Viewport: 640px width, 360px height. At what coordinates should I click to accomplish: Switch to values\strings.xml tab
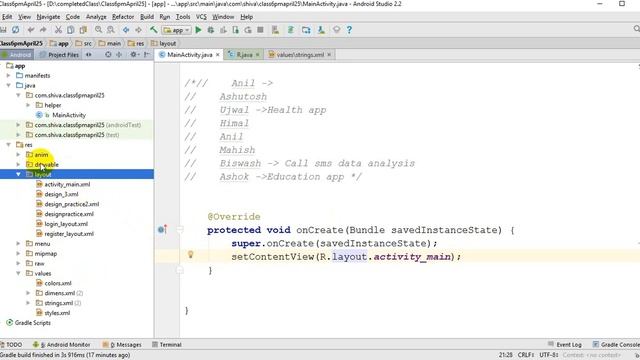click(300, 54)
